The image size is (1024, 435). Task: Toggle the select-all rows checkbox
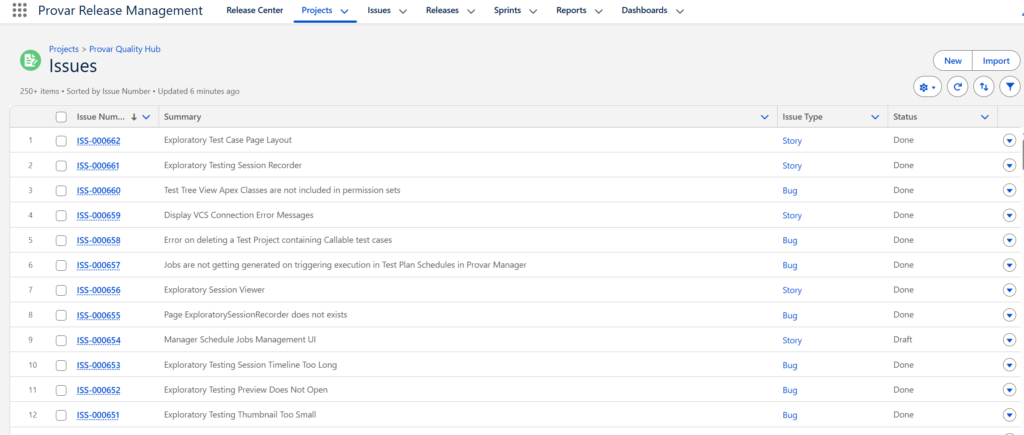tap(61, 117)
